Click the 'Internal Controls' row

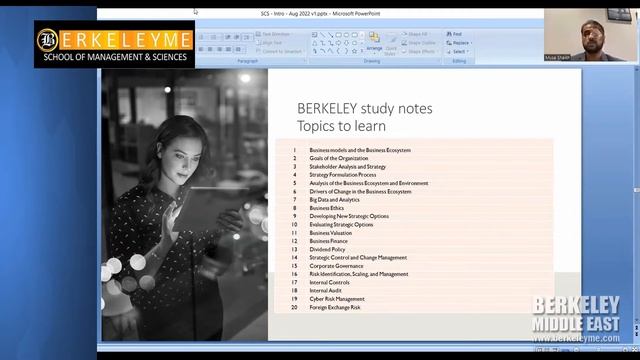click(329, 282)
